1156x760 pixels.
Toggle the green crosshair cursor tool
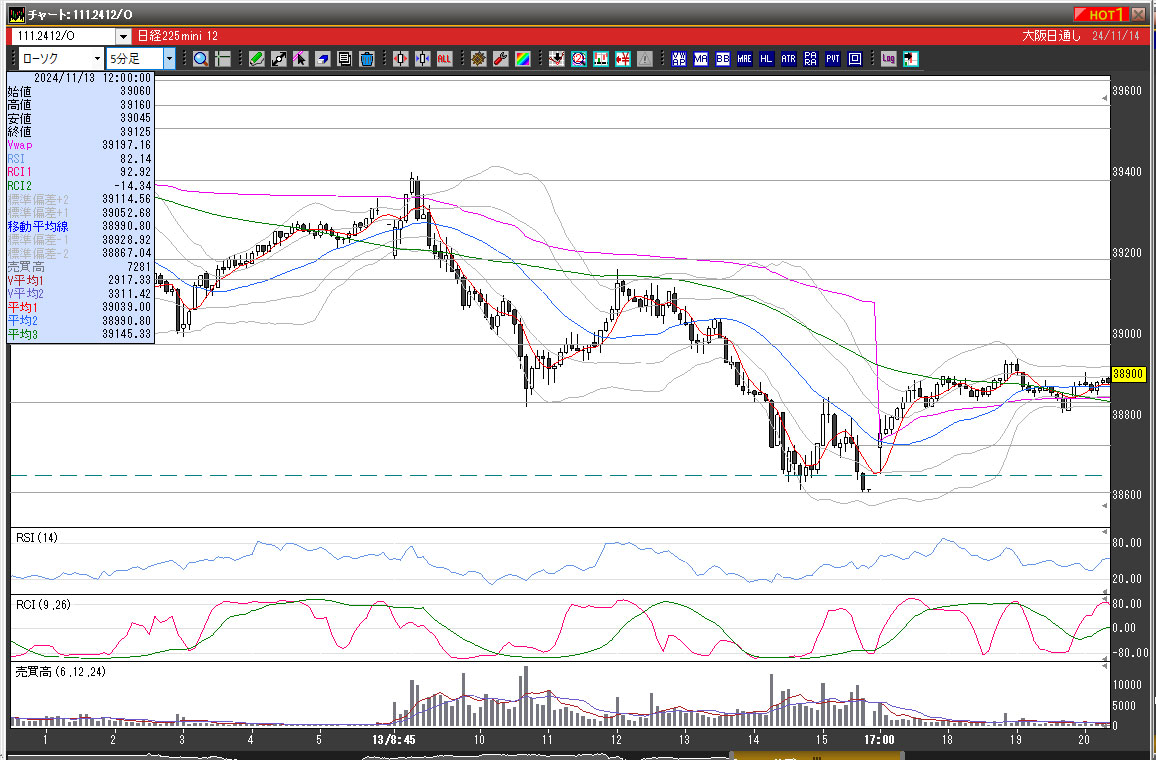point(223,59)
